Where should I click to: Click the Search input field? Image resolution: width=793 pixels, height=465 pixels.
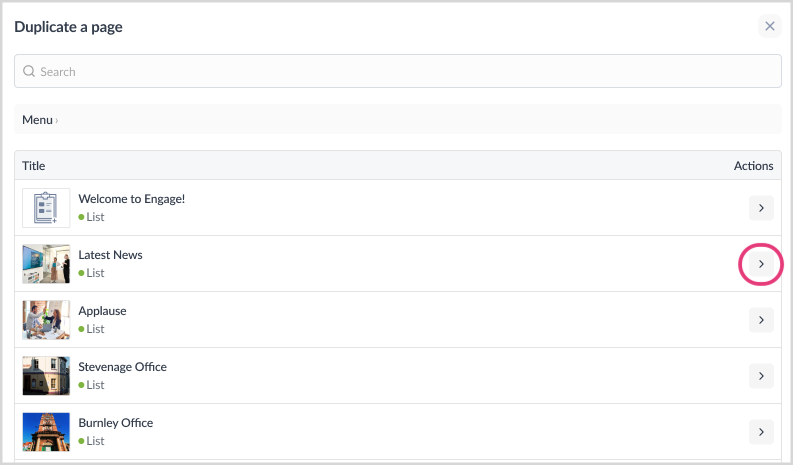point(398,71)
